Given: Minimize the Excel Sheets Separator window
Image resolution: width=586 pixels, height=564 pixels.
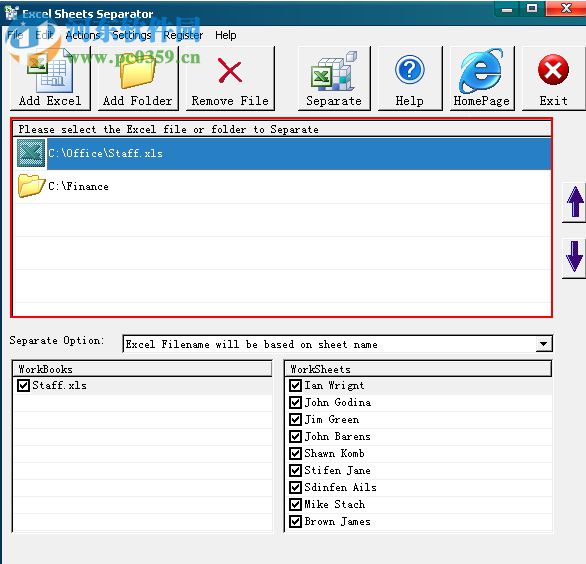Looking at the screenshot, I should click(507, 9).
